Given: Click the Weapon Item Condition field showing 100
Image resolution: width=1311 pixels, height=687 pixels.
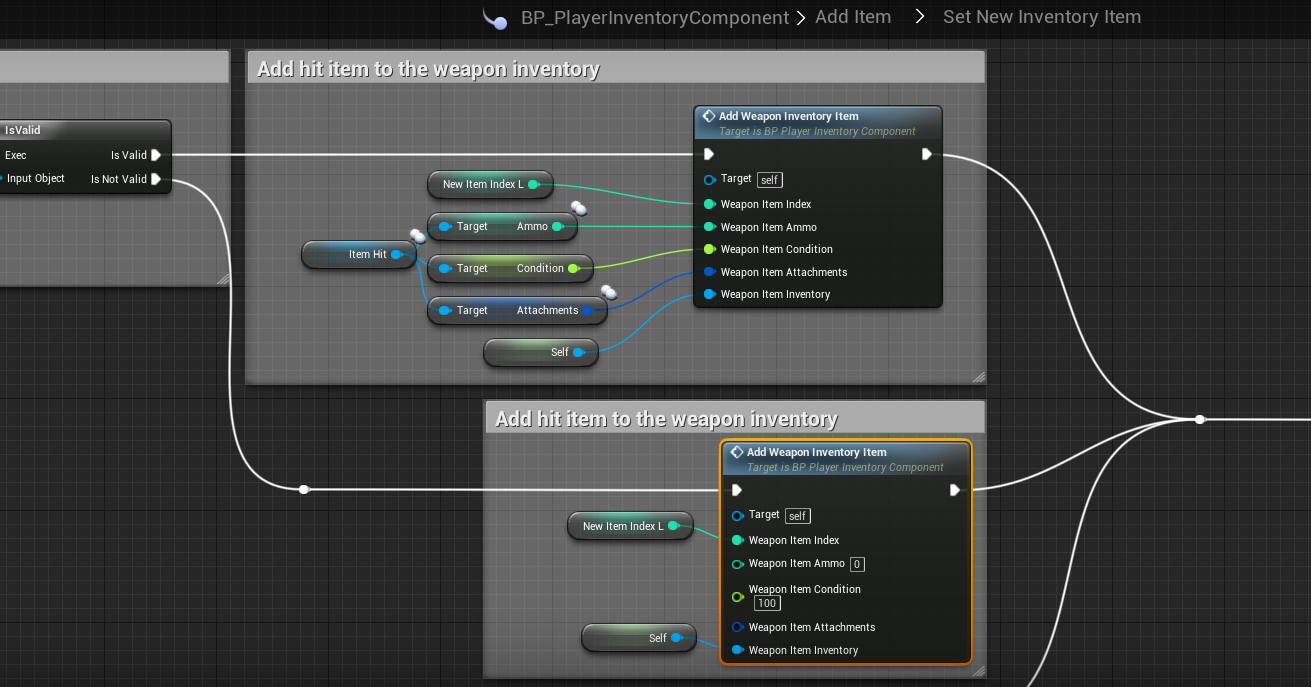Looking at the screenshot, I should pos(767,603).
